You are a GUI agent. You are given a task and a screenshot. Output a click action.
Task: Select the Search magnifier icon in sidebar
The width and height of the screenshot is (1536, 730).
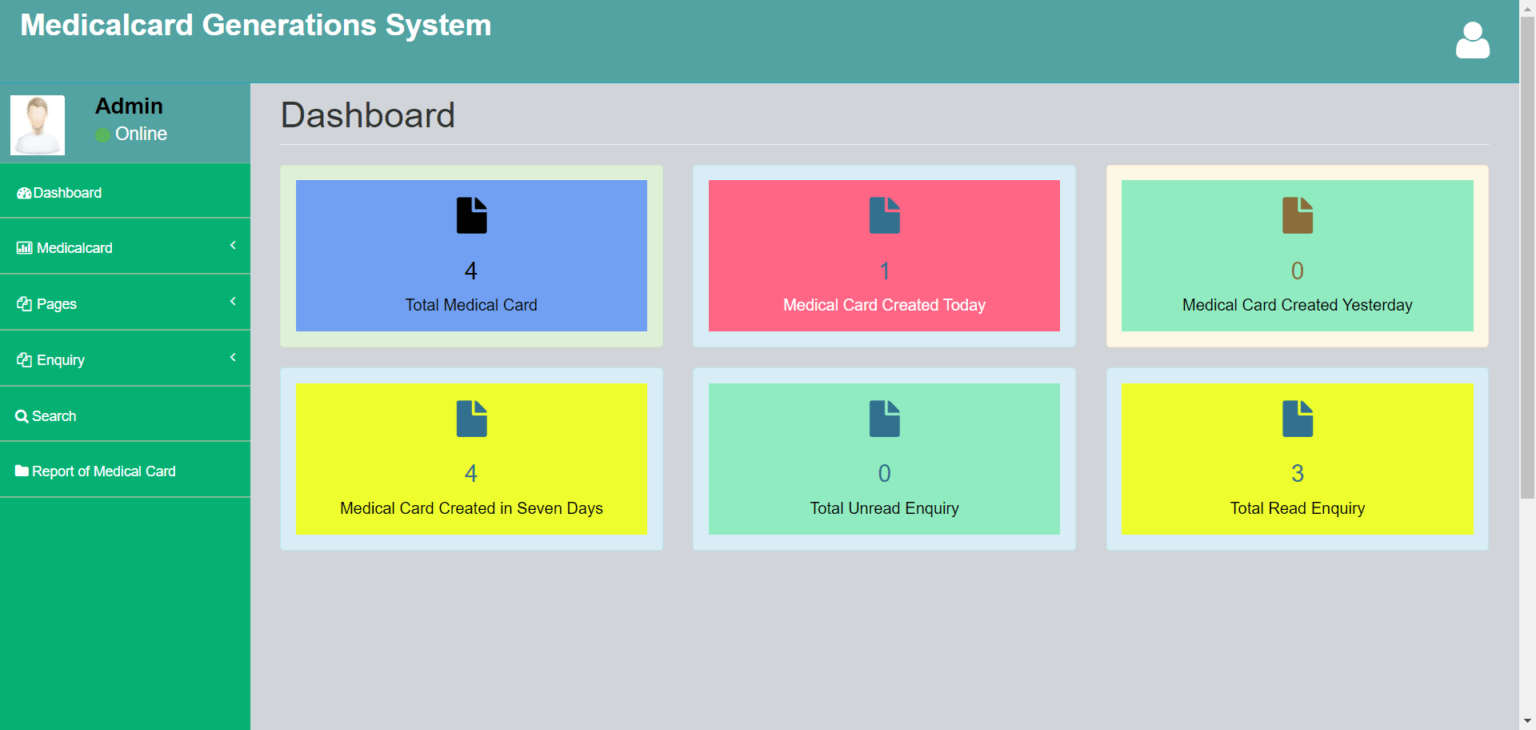pyautogui.click(x=23, y=415)
